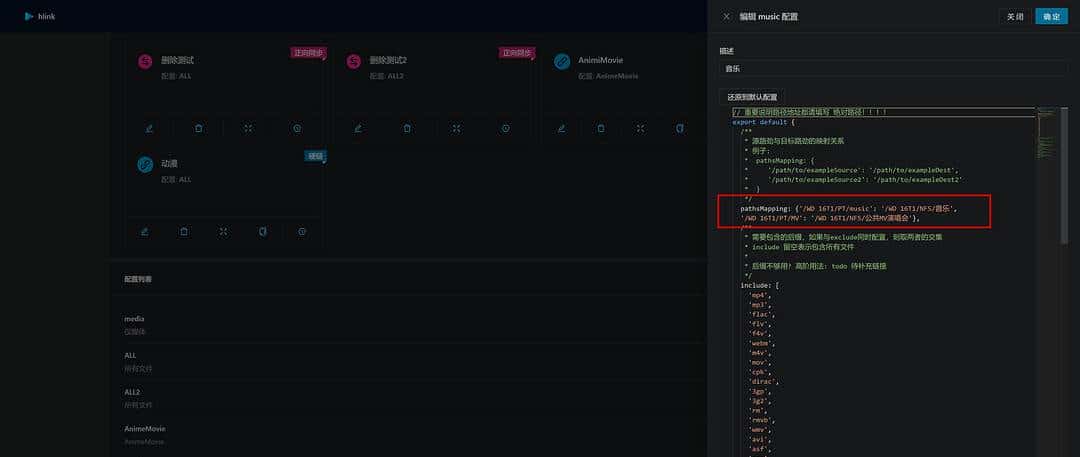The width and height of the screenshot is (1080, 457).
Task: Click the 'mp4' entry in include list
Action: 761,295
